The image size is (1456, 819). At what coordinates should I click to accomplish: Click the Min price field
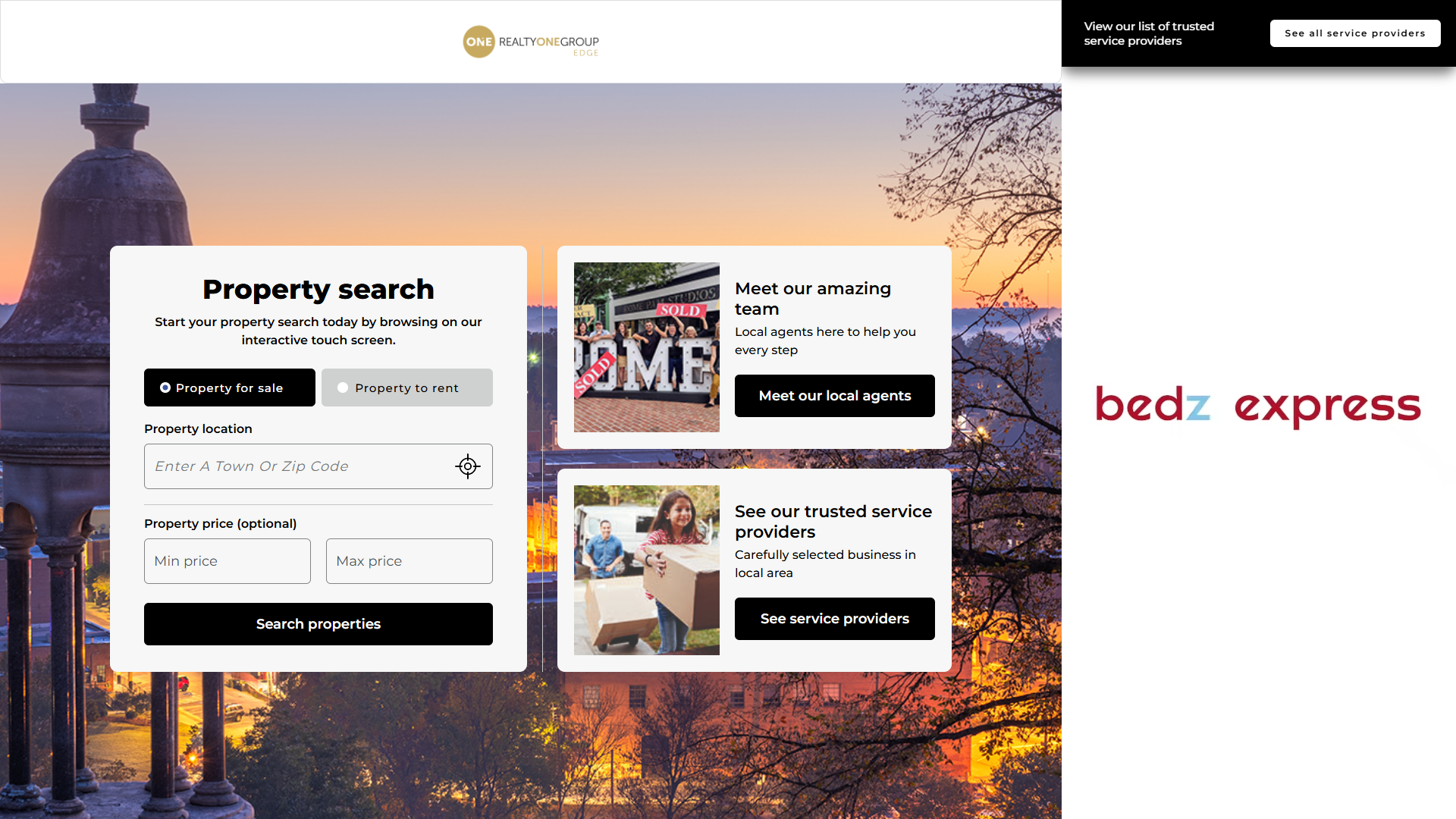[227, 561]
